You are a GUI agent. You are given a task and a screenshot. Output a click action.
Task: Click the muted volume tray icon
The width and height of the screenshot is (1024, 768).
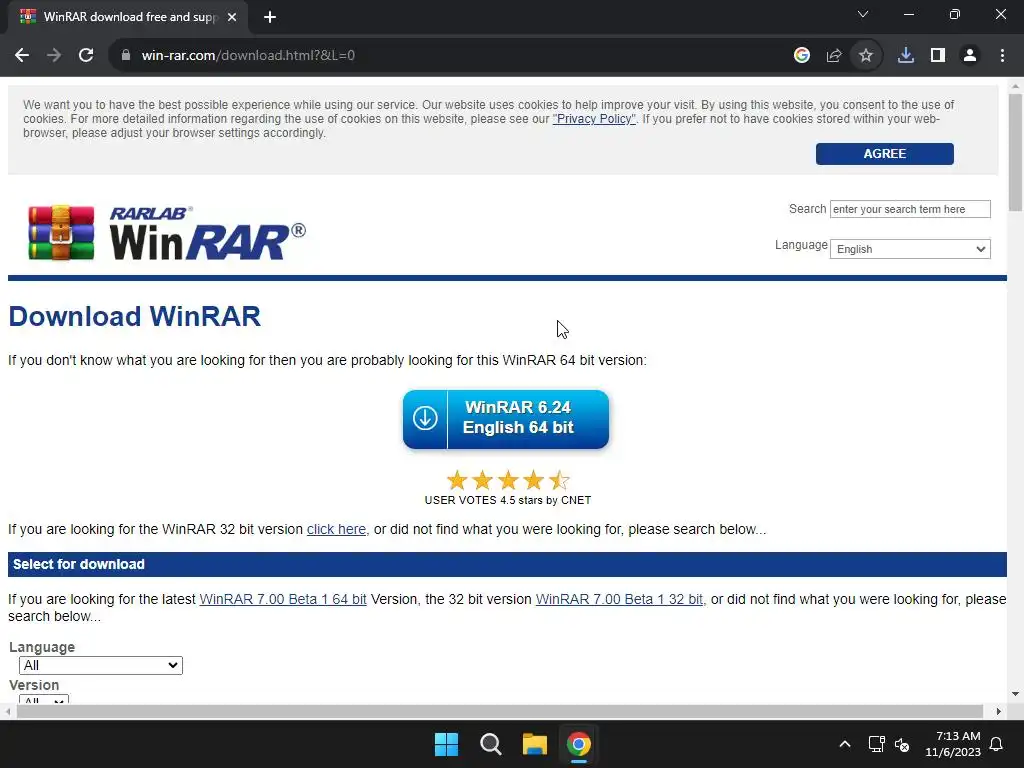click(902, 744)
